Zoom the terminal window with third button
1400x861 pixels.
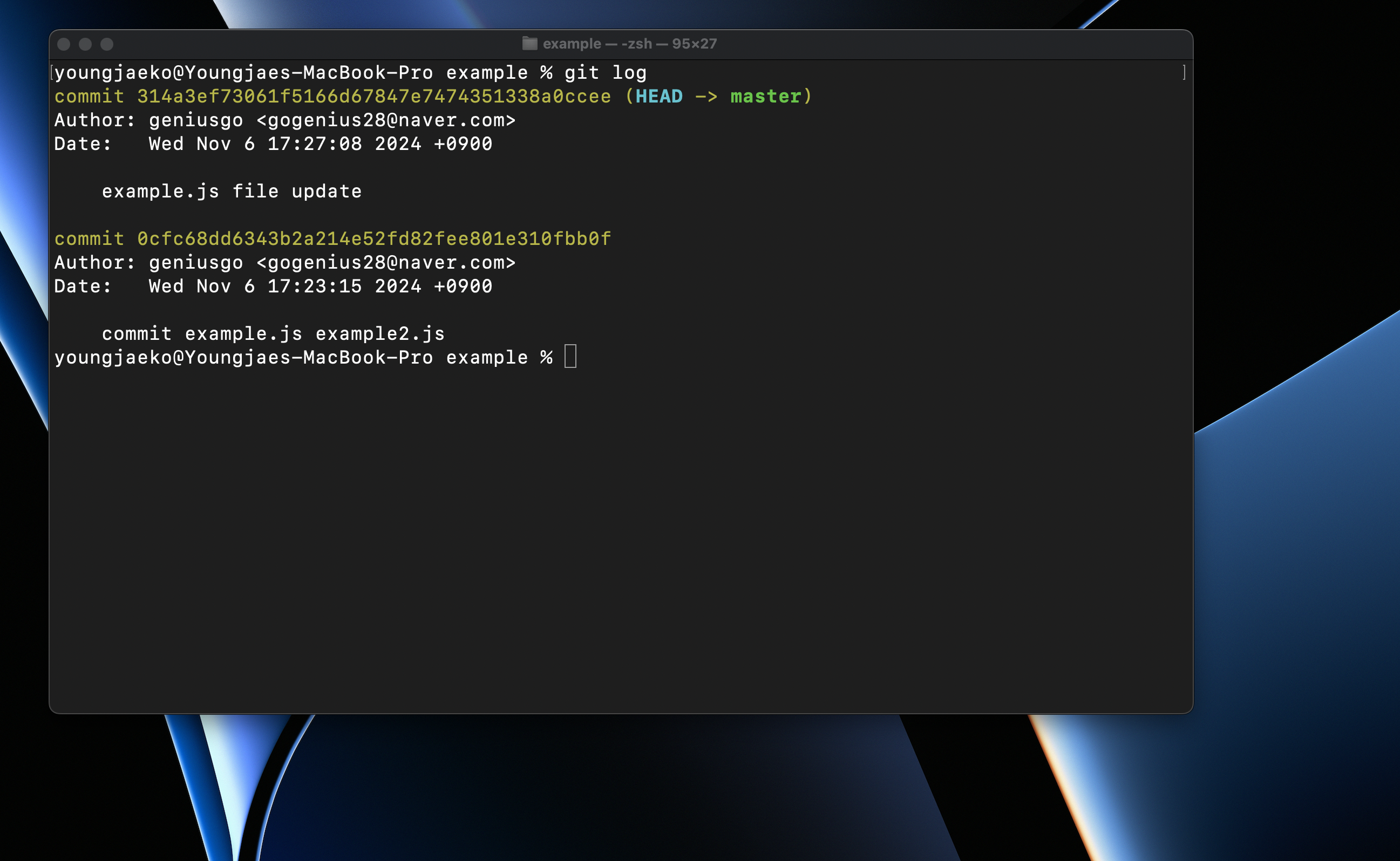107,44
